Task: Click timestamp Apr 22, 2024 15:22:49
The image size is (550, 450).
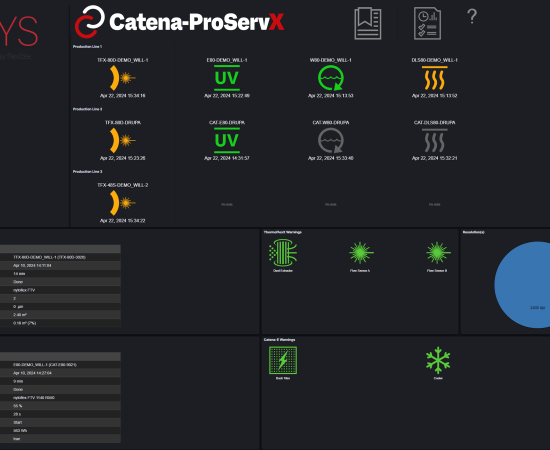Action: click(x=227, y=95)
